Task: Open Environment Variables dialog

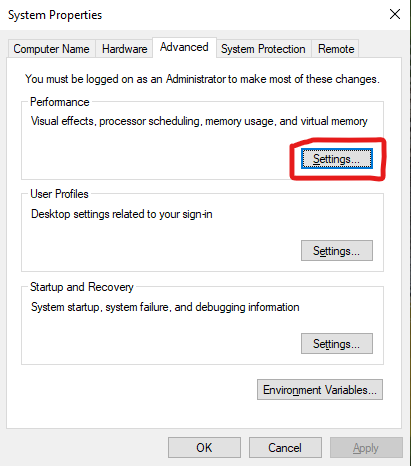Action: [320, 389]
